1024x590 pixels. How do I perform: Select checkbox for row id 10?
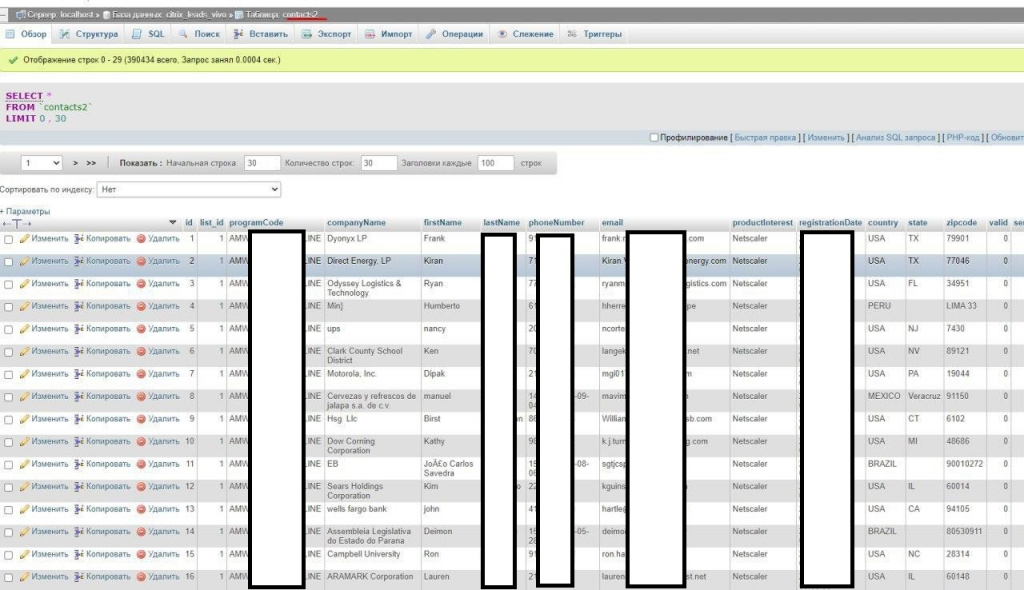click(x=8, y=442)
